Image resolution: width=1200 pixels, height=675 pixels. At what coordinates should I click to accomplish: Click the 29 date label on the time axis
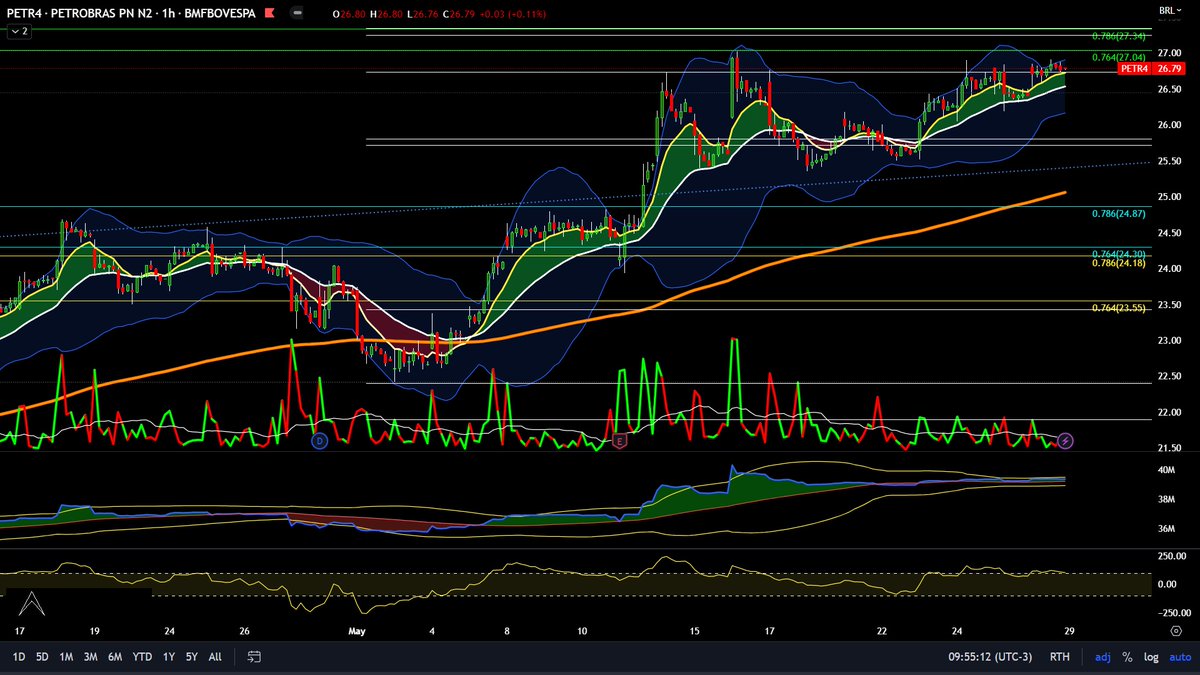pos(1070,631)
